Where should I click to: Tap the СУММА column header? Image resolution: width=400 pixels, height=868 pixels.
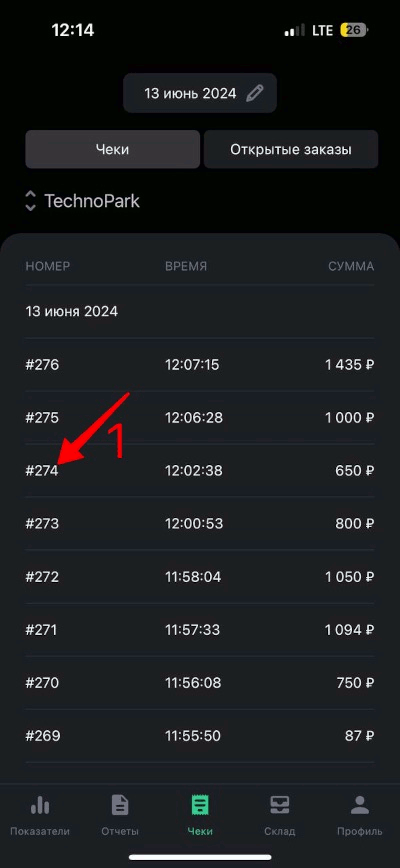pos(351,266)
